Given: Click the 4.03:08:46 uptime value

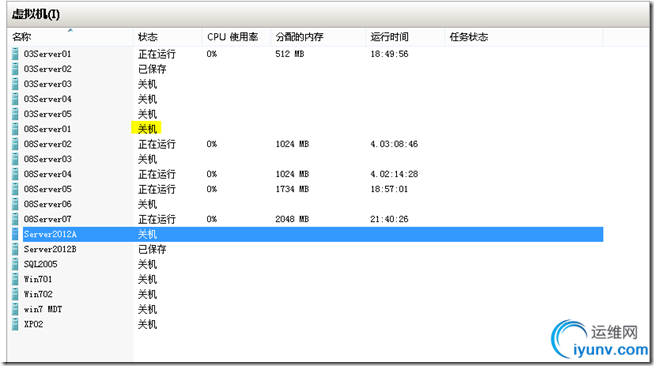Looking at the screenshot, I should 394,144.
